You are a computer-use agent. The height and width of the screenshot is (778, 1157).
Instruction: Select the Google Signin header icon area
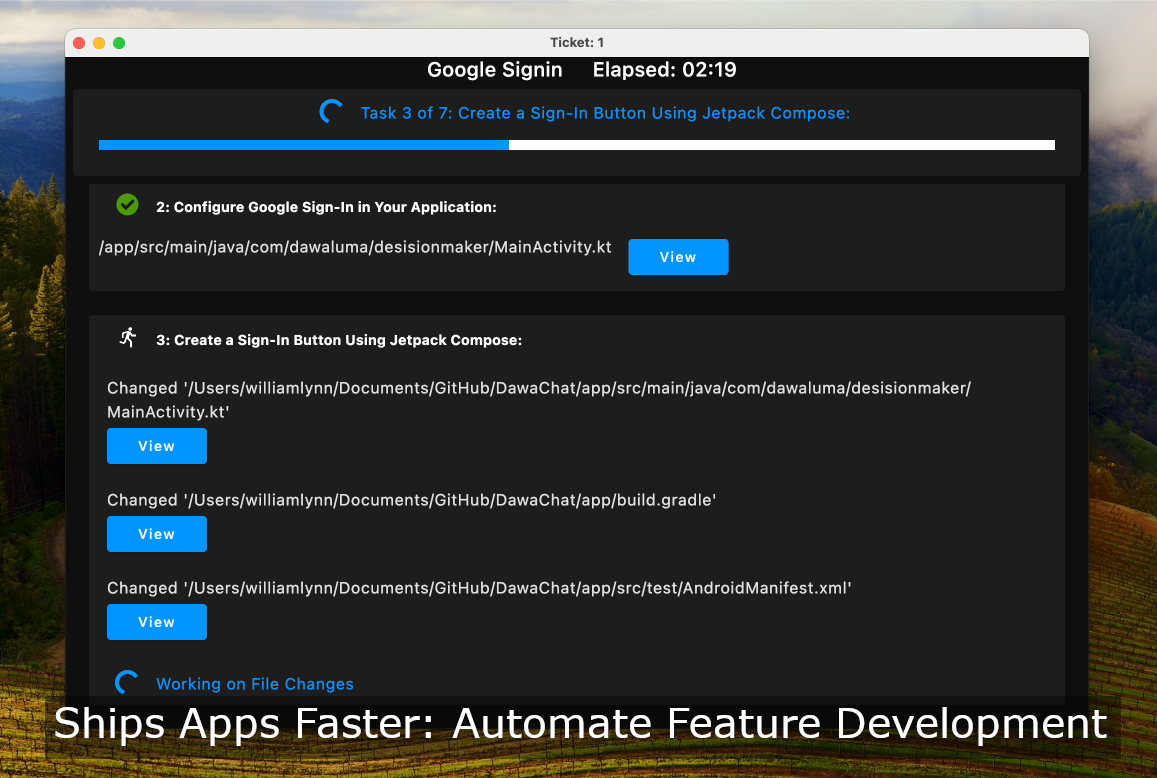point(495,70)
